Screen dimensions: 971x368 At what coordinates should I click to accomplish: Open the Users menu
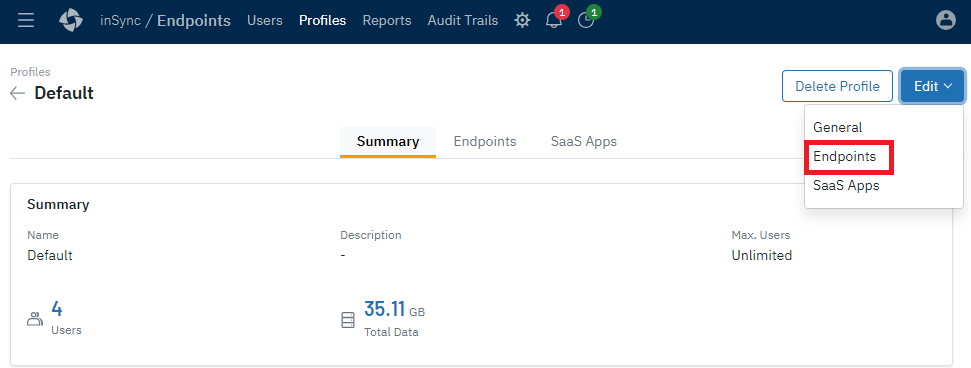point(264,20)
